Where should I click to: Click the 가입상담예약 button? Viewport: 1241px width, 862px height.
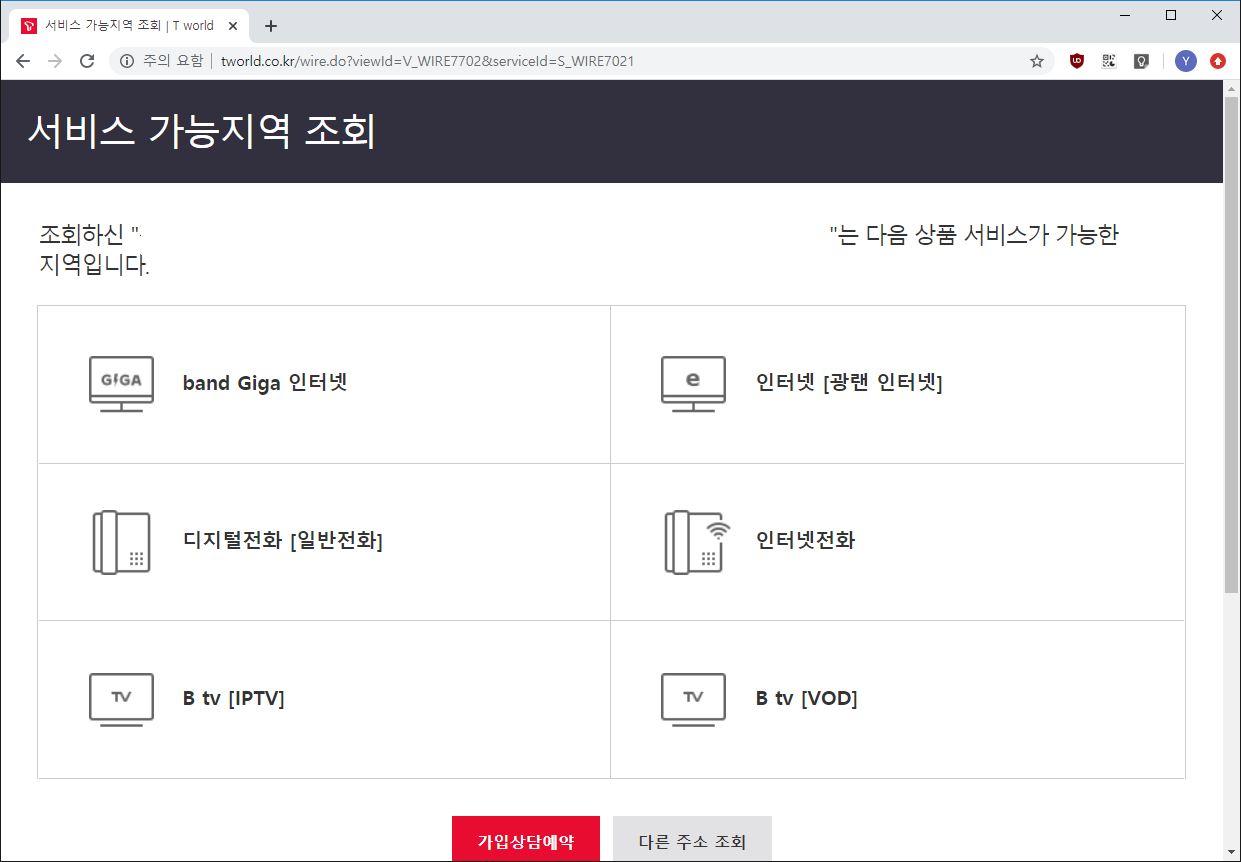coord(526,839)
